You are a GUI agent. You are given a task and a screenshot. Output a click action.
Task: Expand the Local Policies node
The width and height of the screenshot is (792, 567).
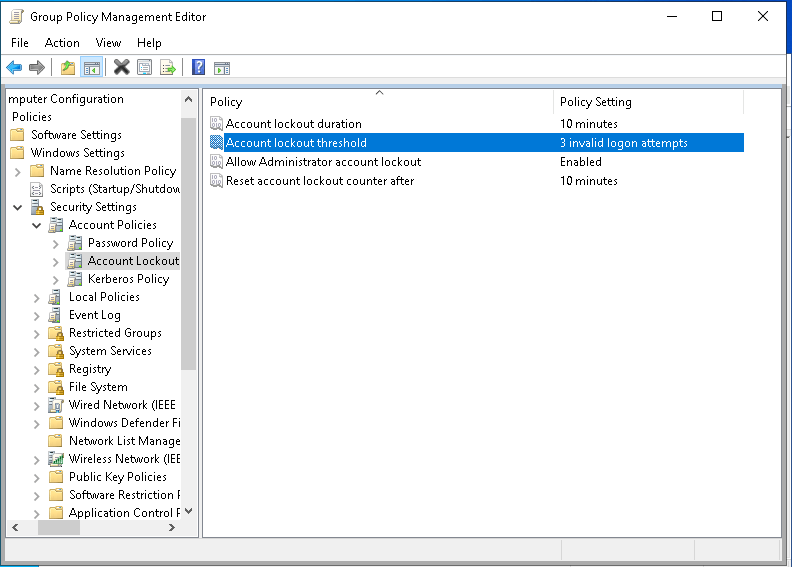click(37, 297)
